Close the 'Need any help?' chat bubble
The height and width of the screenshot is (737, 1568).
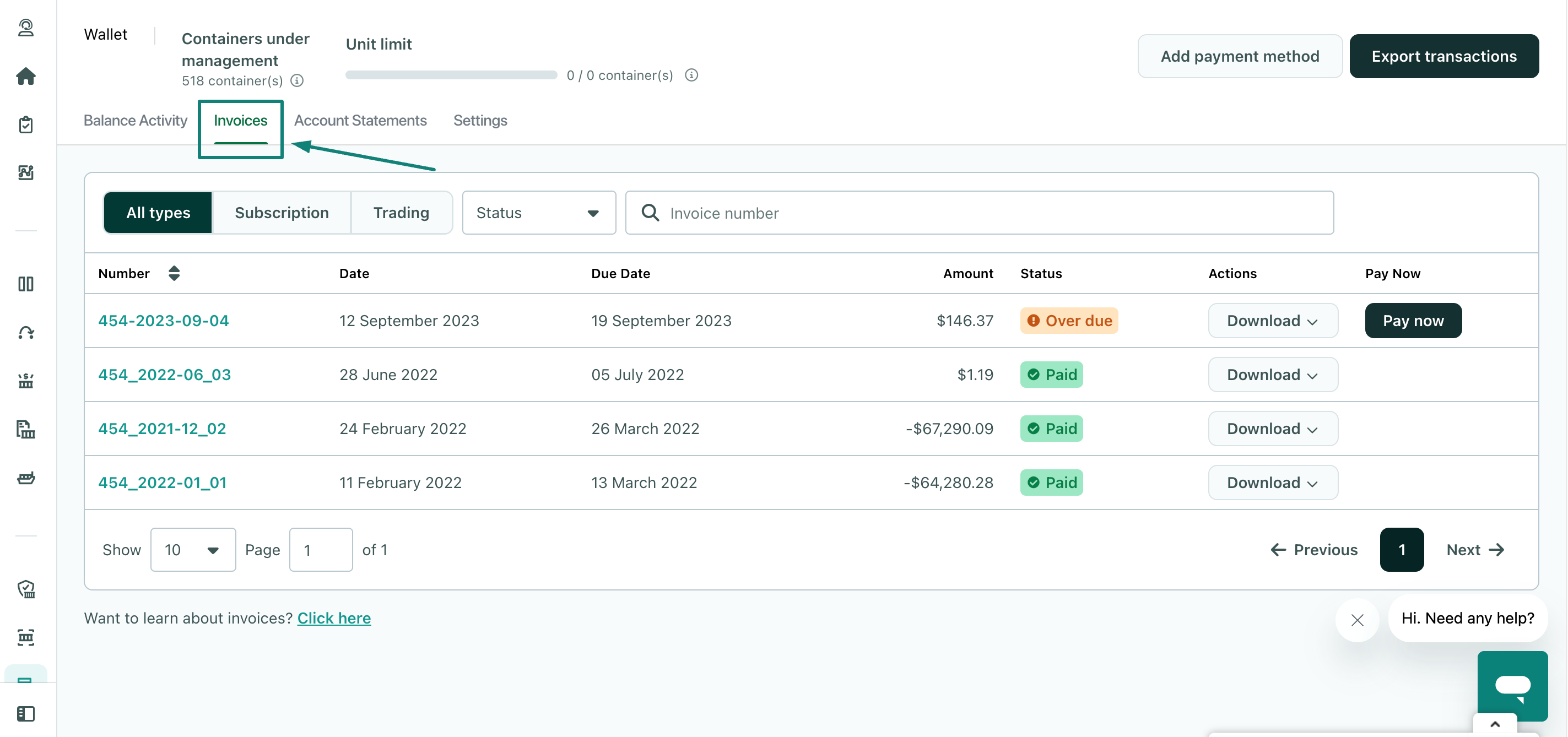(x=1357, y=620)
